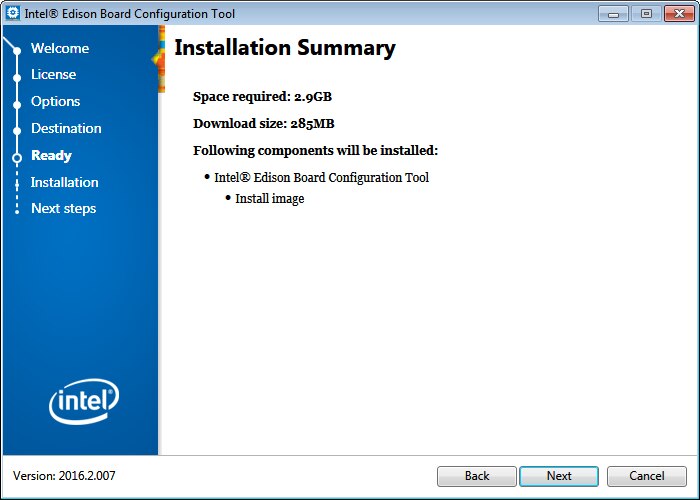Click the 'Install image' list item
This screenshot has height=500, width=700.
270,199
